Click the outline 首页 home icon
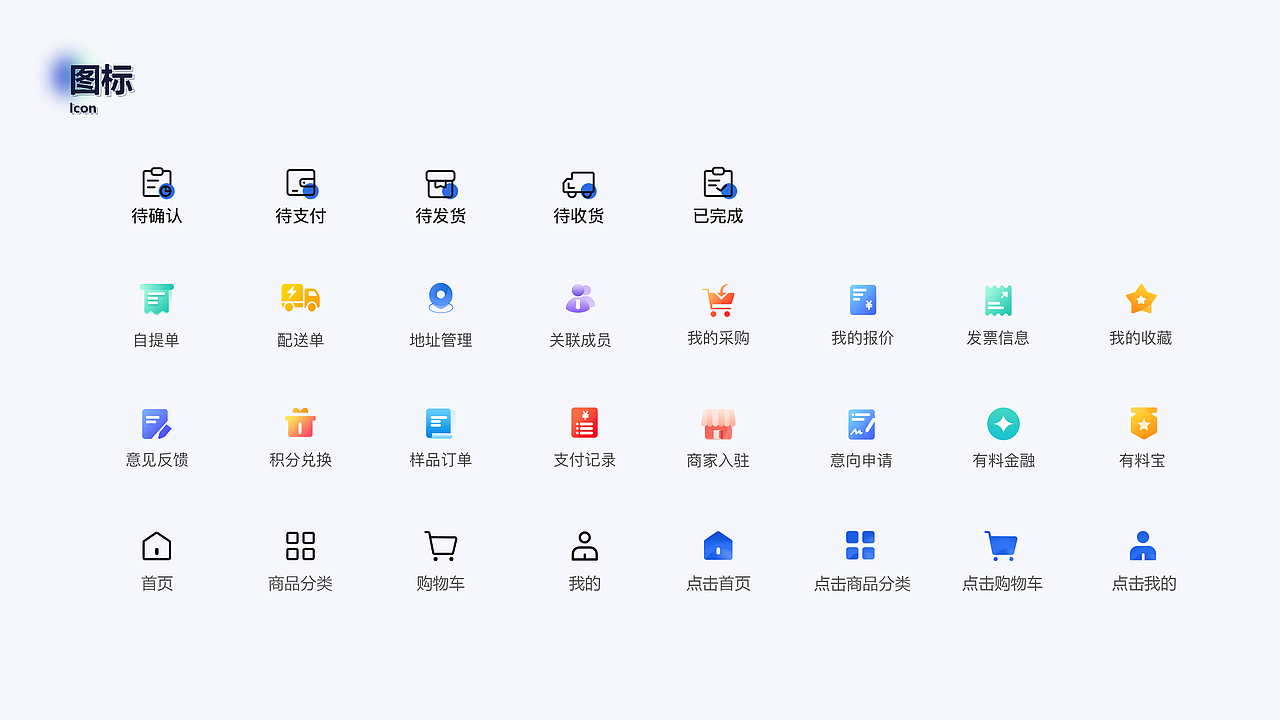This screenshot has height=720, width=1280. click(157, 546)
